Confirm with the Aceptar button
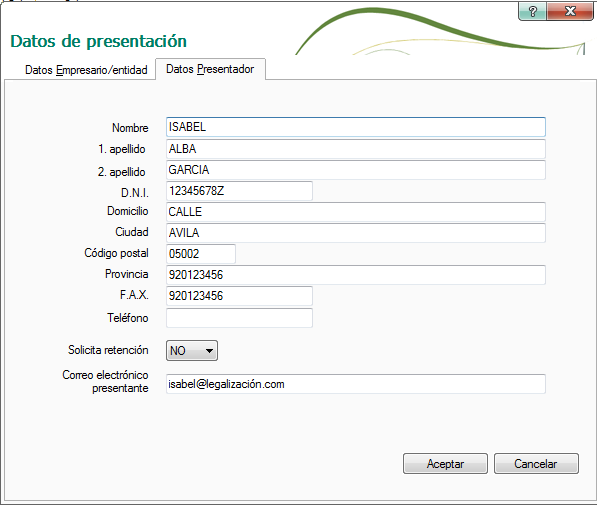 pos(445,463)
